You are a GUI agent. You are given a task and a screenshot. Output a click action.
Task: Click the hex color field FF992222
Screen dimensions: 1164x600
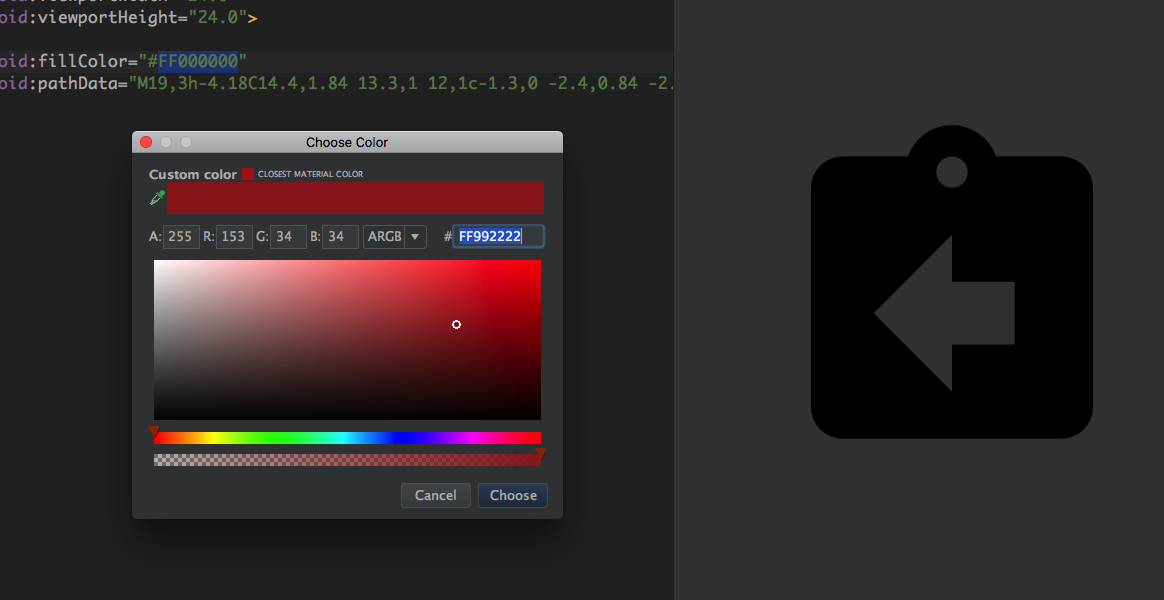point(499,237)
